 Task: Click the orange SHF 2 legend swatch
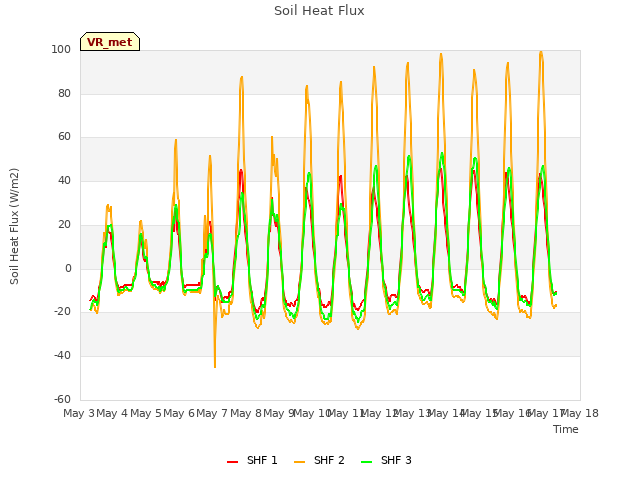click(x=299, y=462)
